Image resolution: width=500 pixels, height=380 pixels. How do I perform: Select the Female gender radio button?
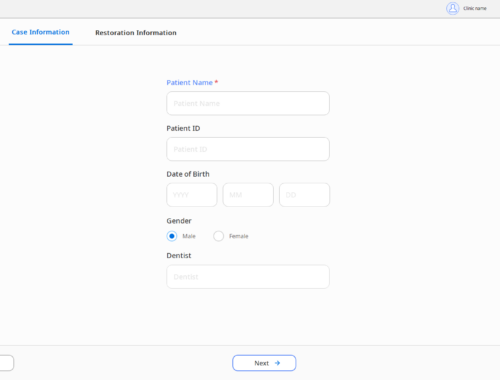pos(218,236)
